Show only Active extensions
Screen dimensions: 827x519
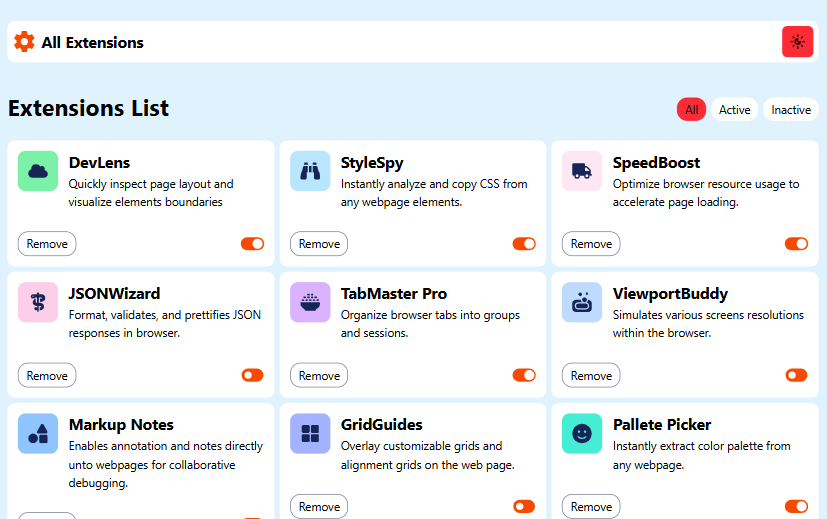734,110
